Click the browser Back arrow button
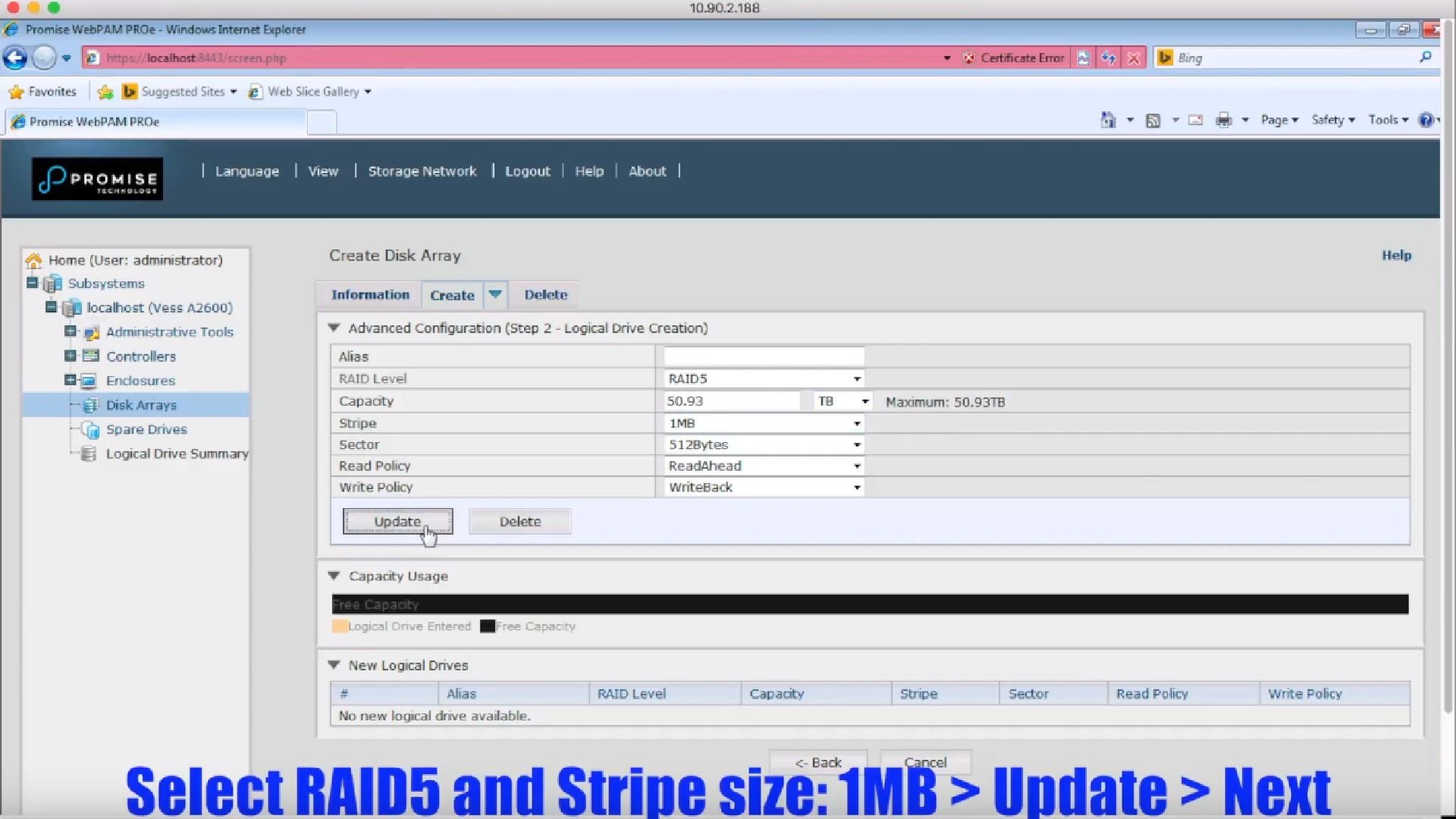The height and width of the screenshot is (819, 1456). (x=15, y=58)
